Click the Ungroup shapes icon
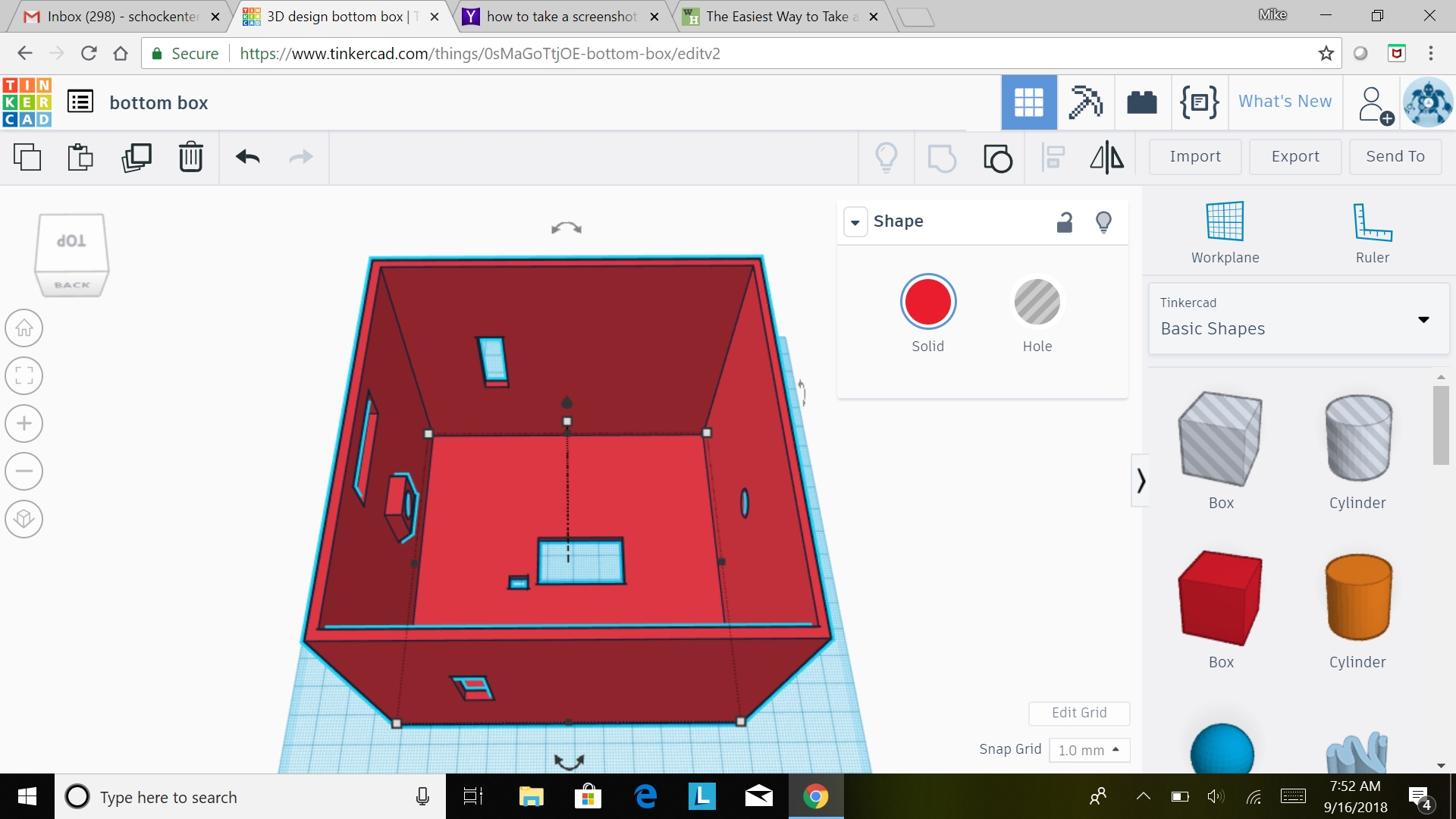This screenshot has width=1456, height=819. click(x=997, y=158)
